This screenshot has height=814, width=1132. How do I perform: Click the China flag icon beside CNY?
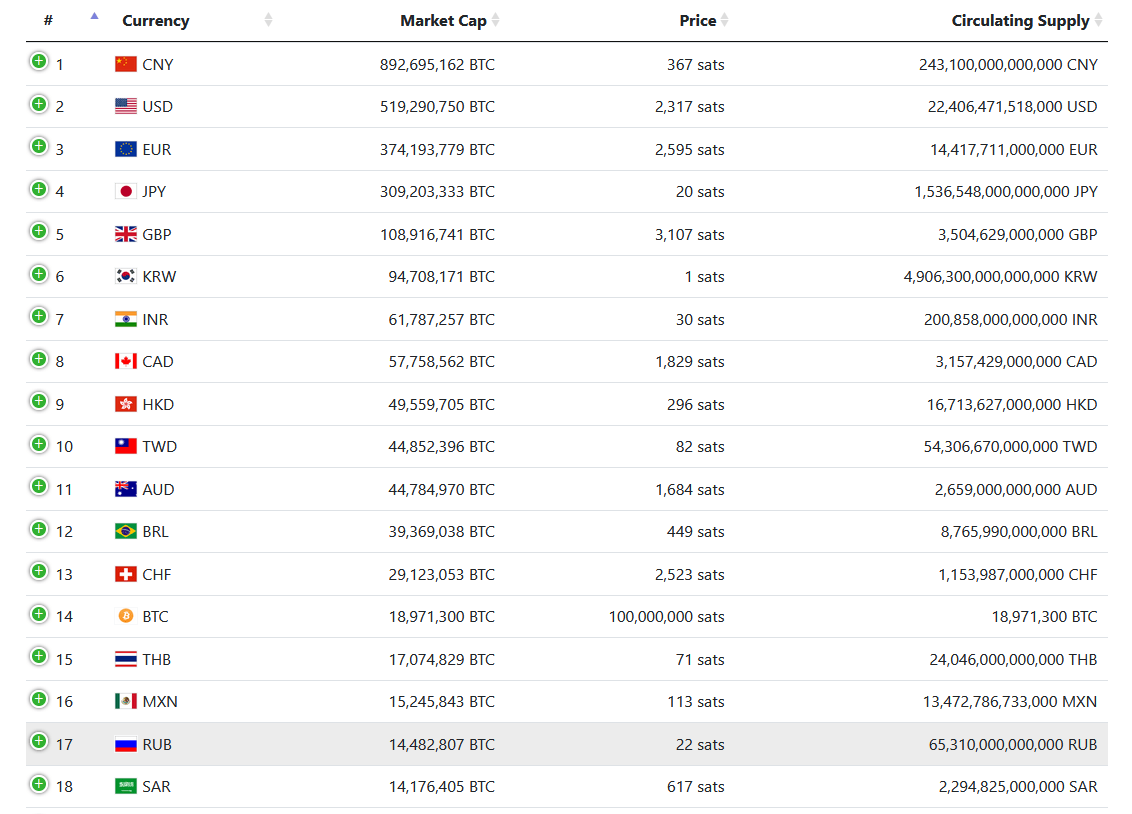[x=125, y=64]
